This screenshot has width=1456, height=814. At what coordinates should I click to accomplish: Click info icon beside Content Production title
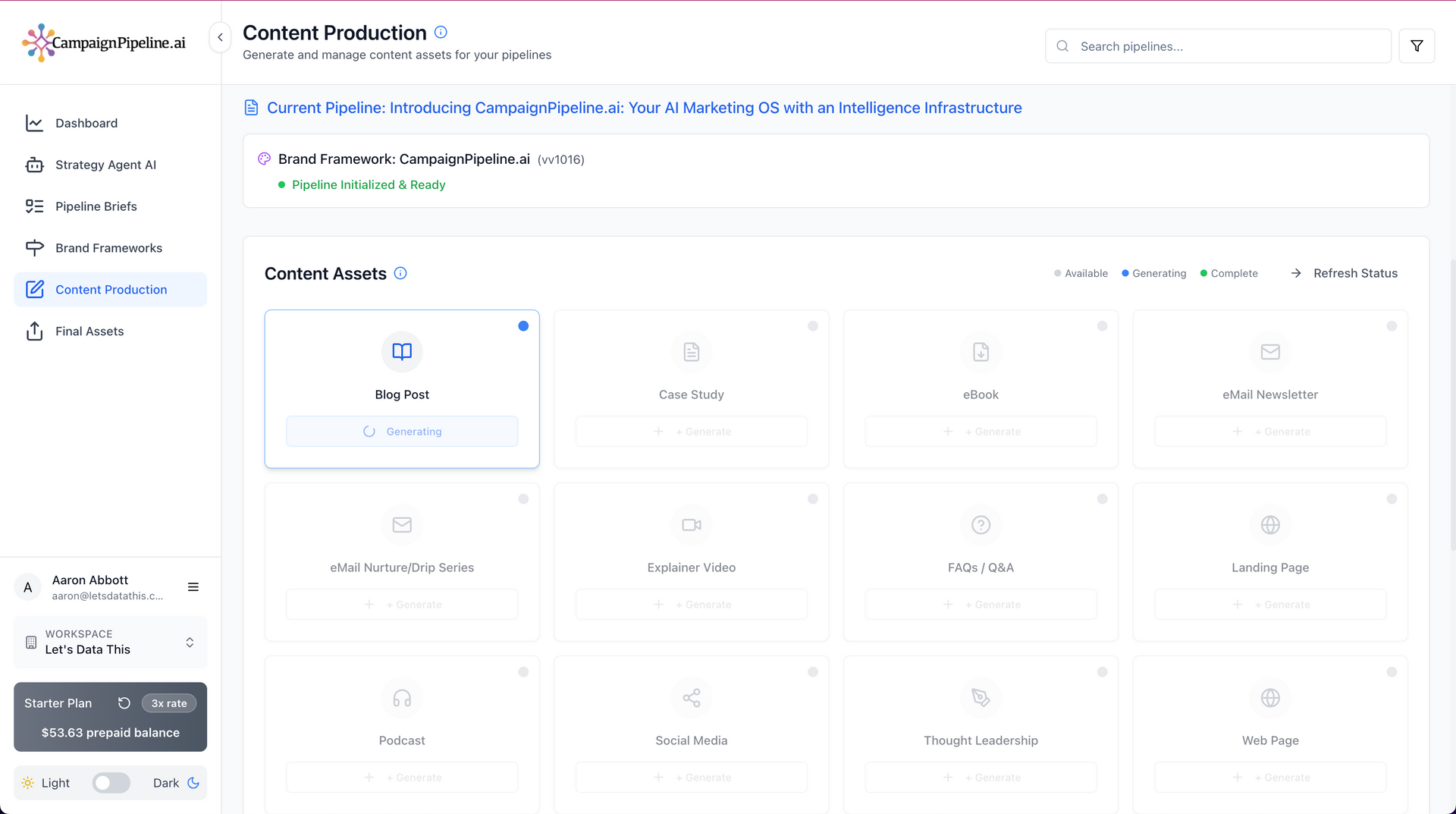click(441, 33)
